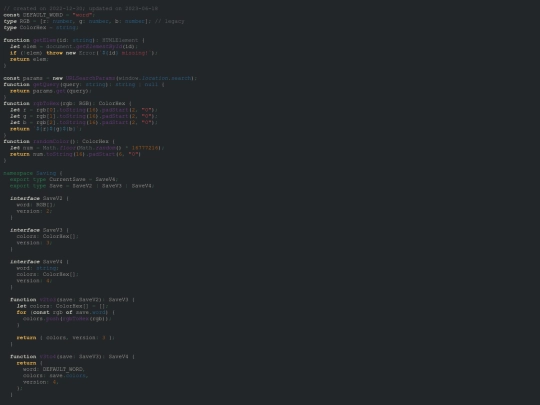Click the 'function rgbToHex' signature line
Viewport: 540px width, 405px height.
68,104
